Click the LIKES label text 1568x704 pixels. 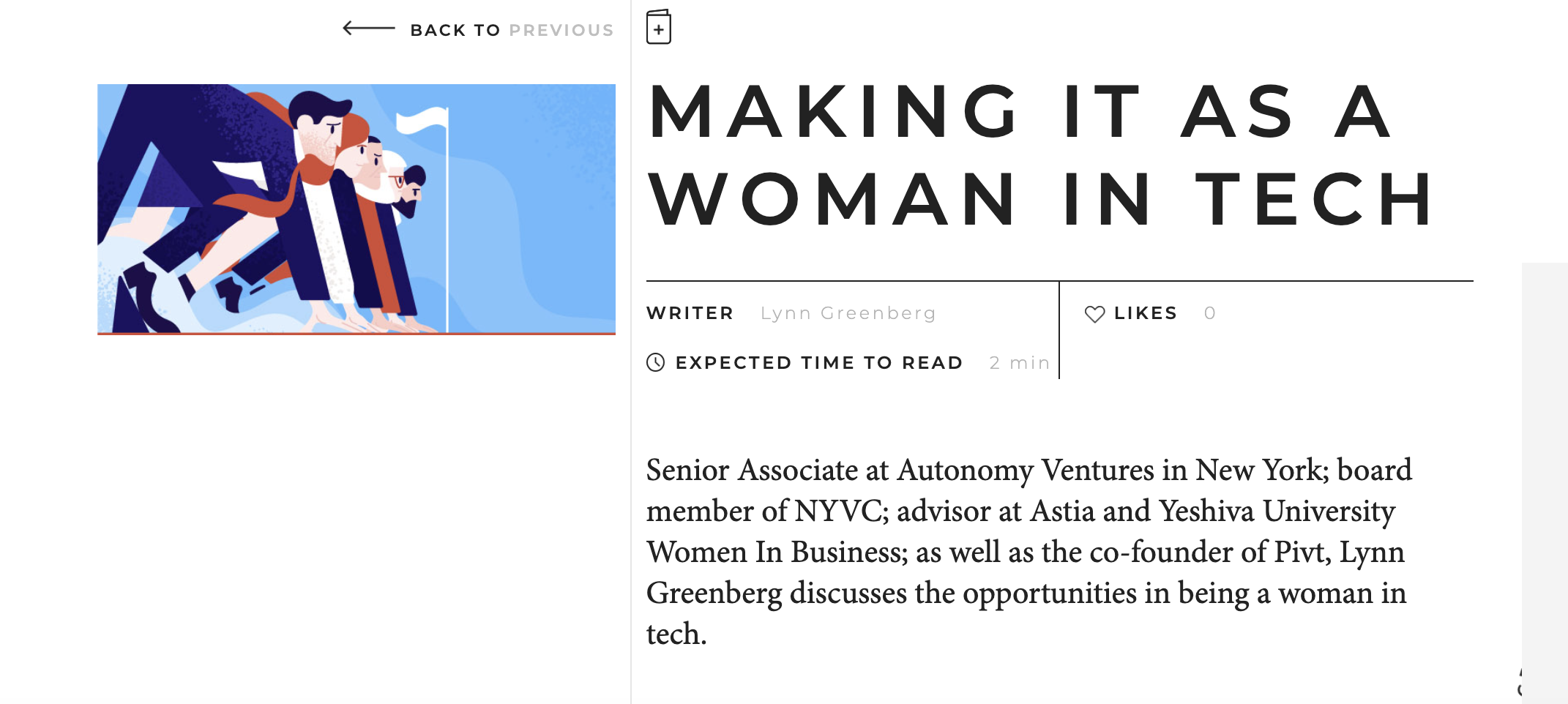pos(1145,313)
